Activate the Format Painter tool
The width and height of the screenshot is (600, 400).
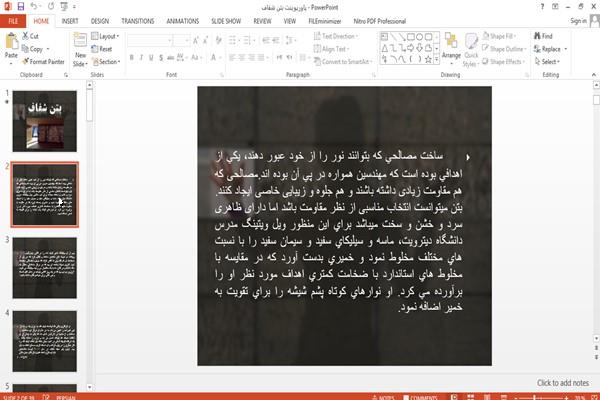43,62
